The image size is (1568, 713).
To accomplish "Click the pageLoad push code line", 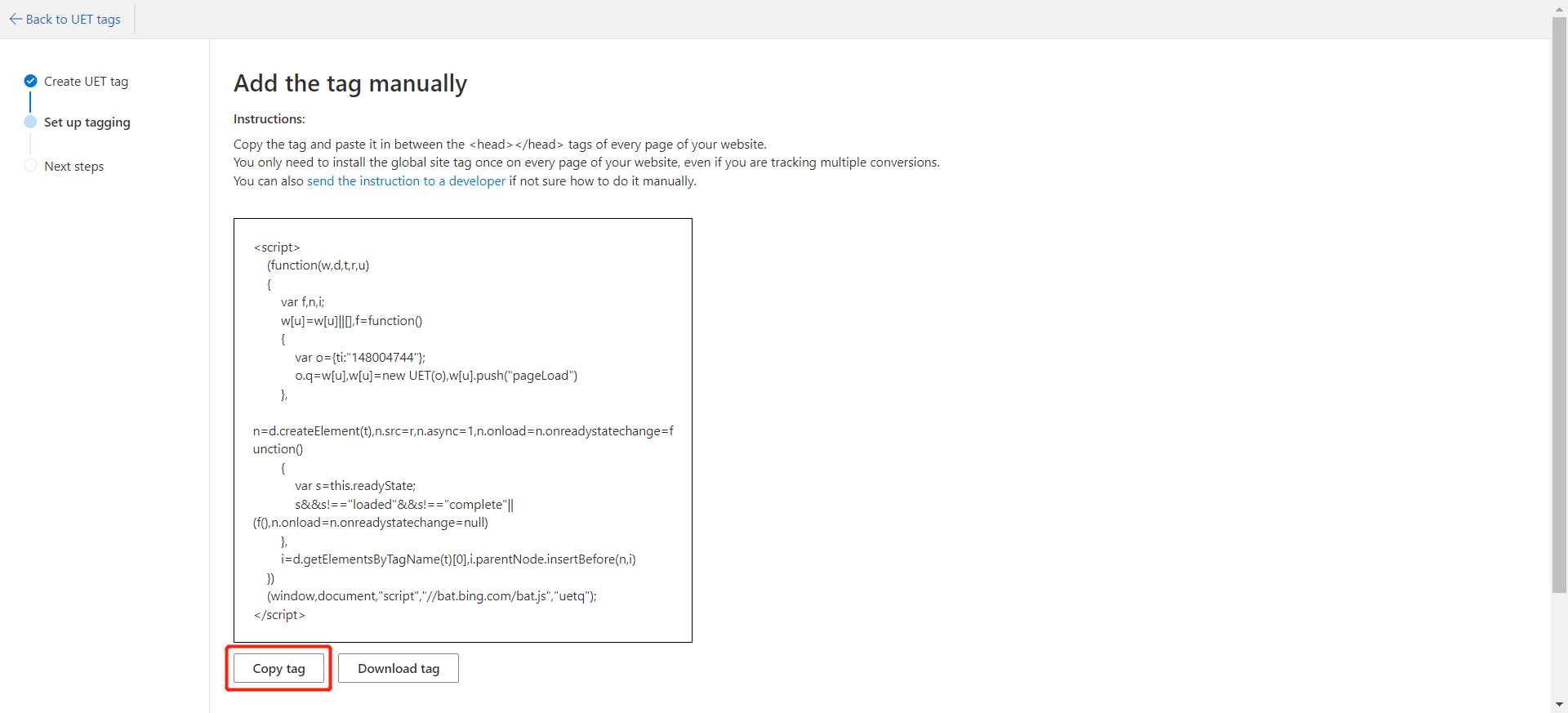I will tap(436, 375).
